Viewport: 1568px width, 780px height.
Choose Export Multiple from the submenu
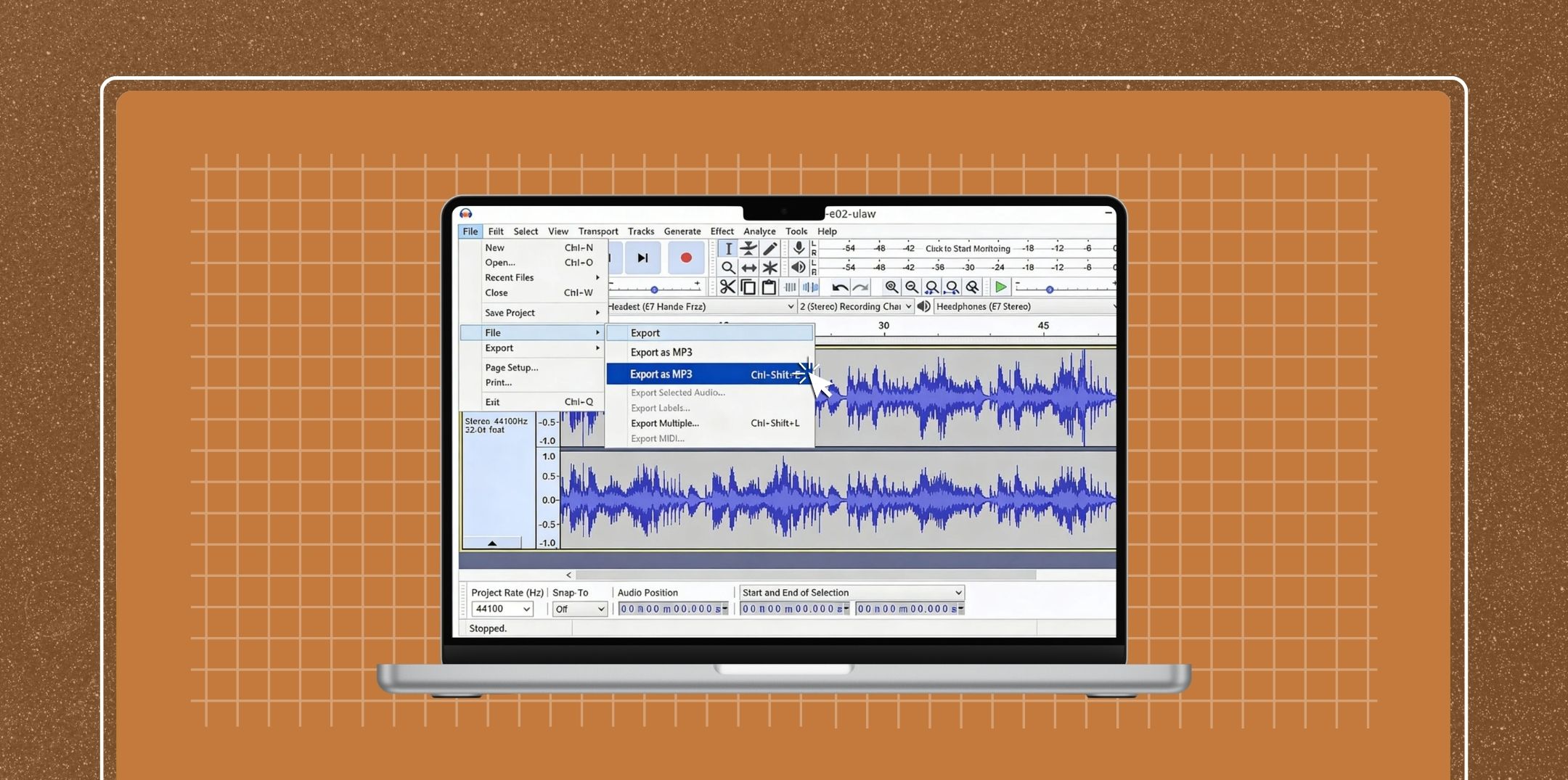pyautogui.click(x=664, y=423)
